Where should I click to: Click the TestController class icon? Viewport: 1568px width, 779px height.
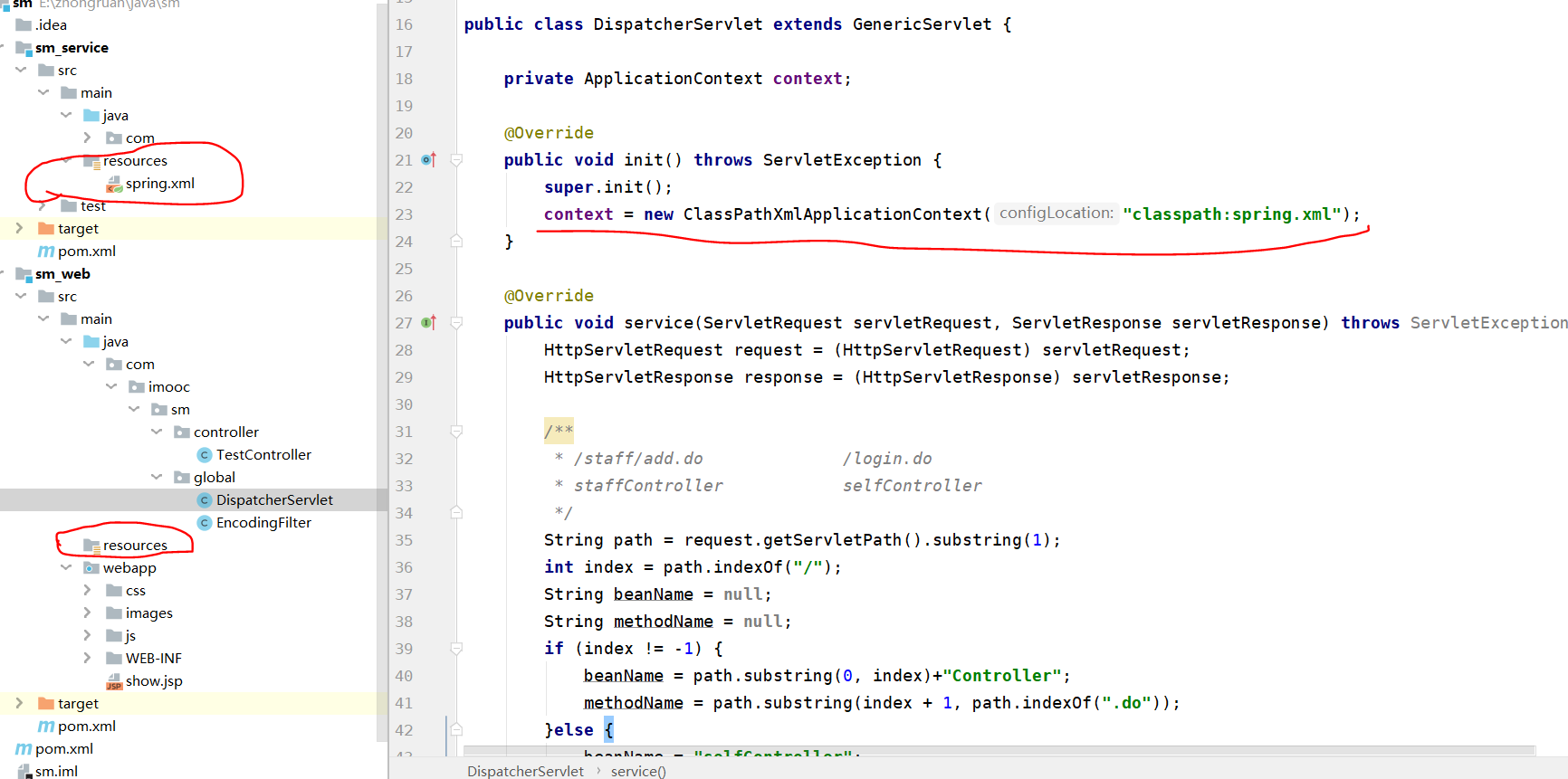(x=205, y=455)
